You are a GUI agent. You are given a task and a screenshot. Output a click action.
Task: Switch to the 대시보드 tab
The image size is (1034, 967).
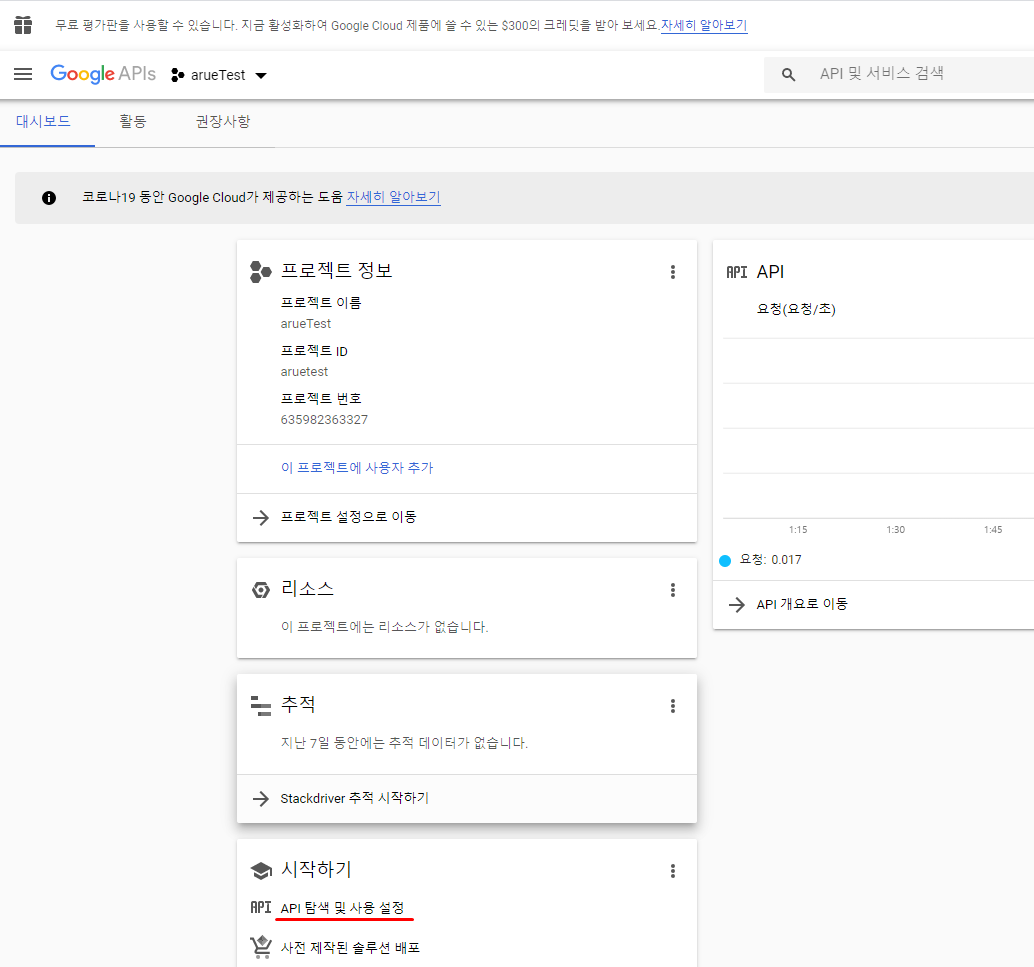pos(44,121)
